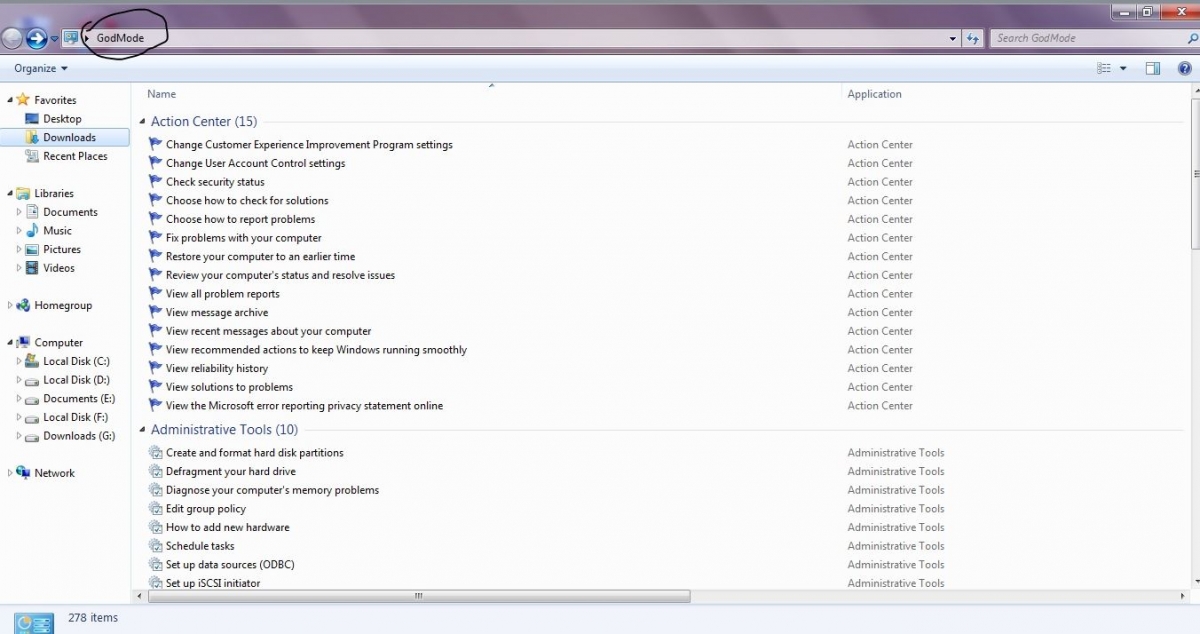
Task: Expand the Videos library node
Action: coord(19,268)
